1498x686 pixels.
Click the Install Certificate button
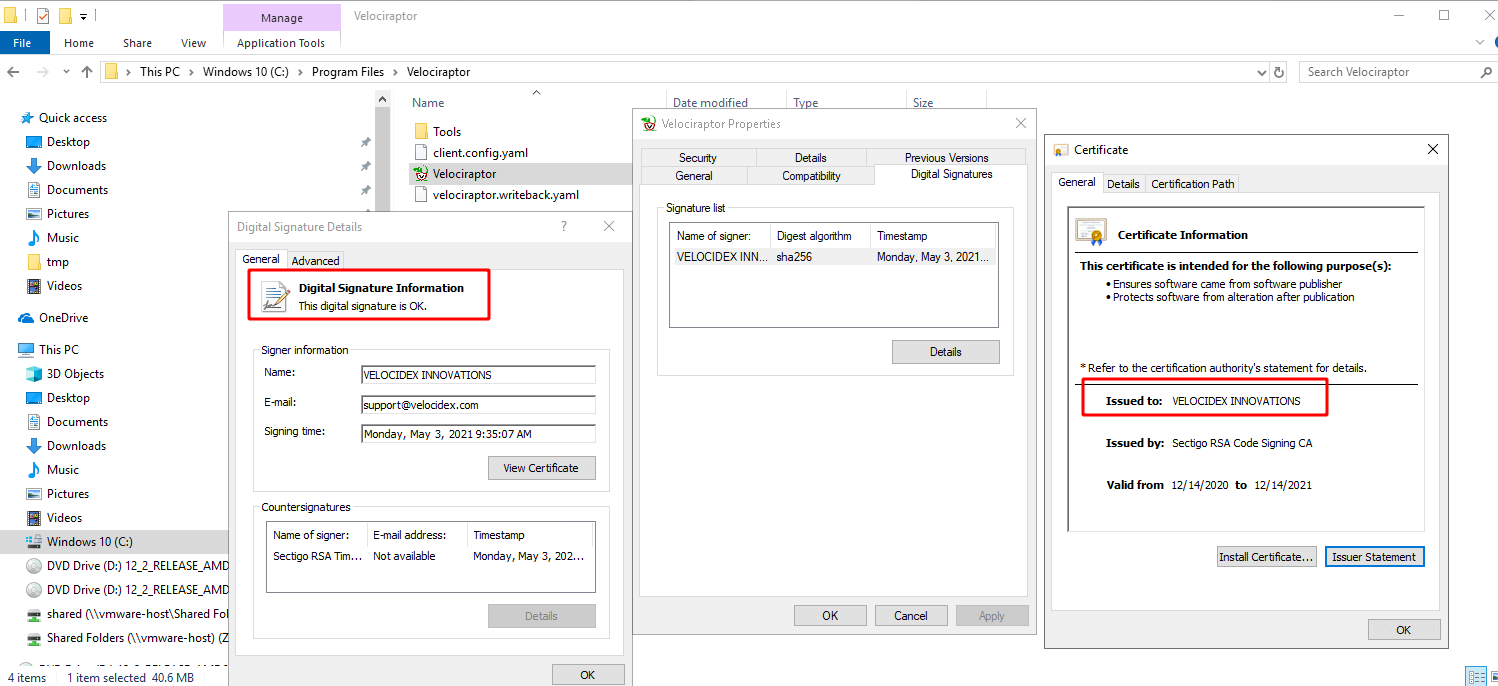pyautogui.click(x=1265, y=557)
